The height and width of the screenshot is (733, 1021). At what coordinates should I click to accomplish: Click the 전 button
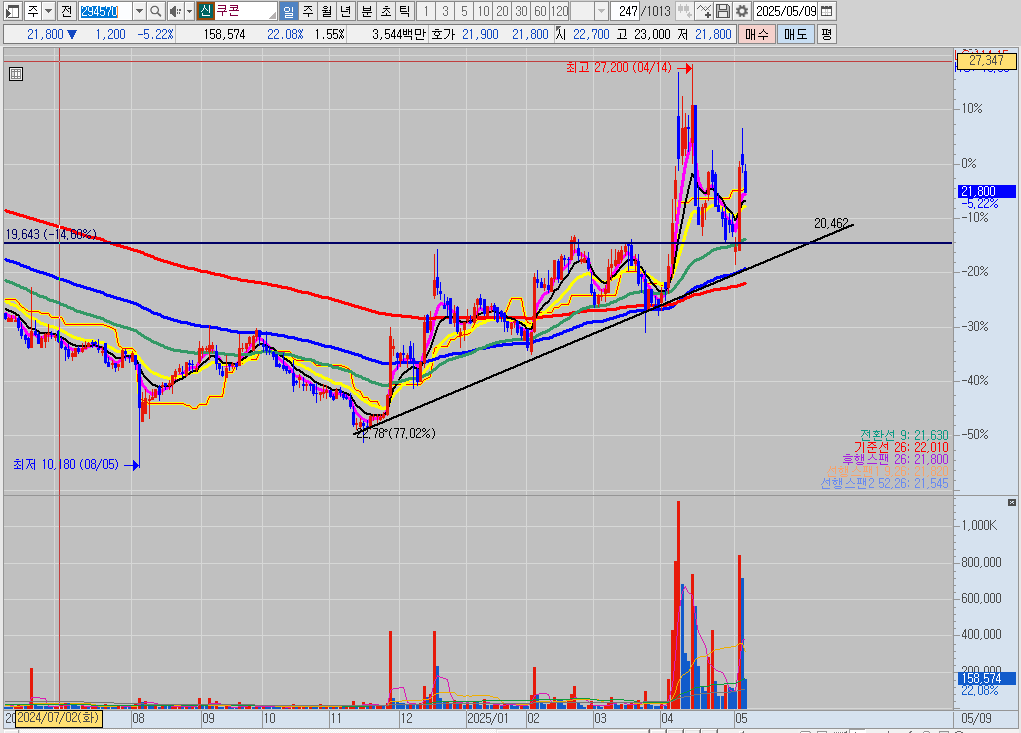(x=66, y=11)
